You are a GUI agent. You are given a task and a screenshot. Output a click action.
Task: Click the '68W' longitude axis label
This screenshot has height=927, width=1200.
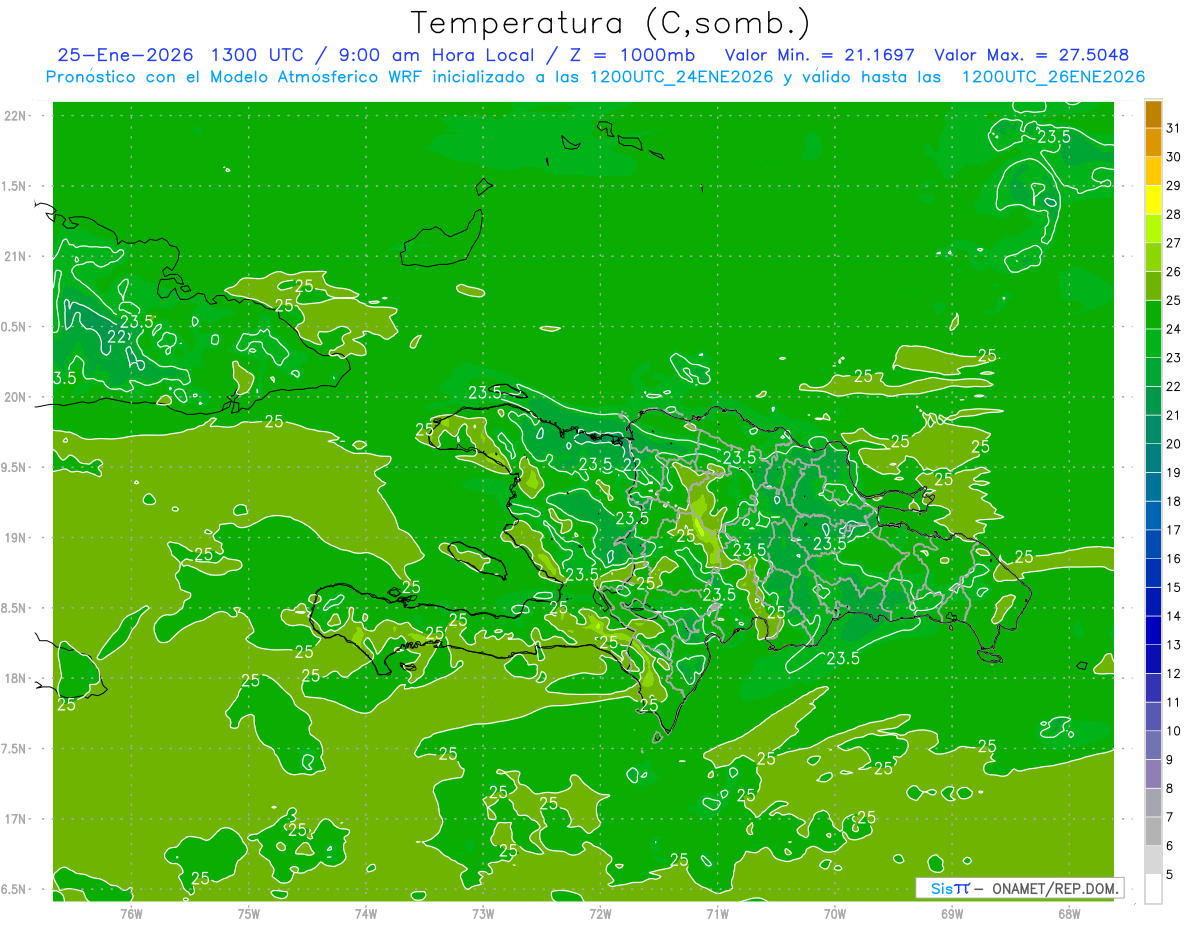tap(1069, 913)
